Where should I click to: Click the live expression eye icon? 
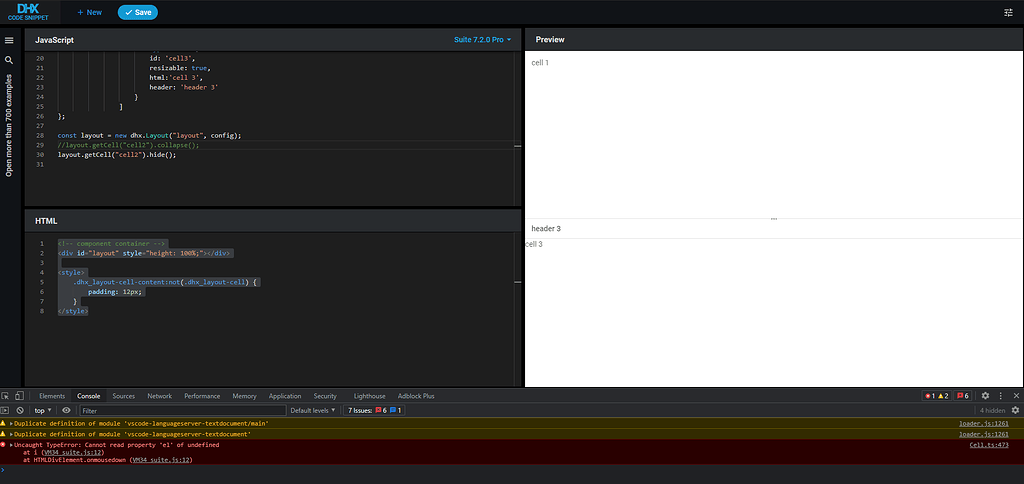[66, 410]
